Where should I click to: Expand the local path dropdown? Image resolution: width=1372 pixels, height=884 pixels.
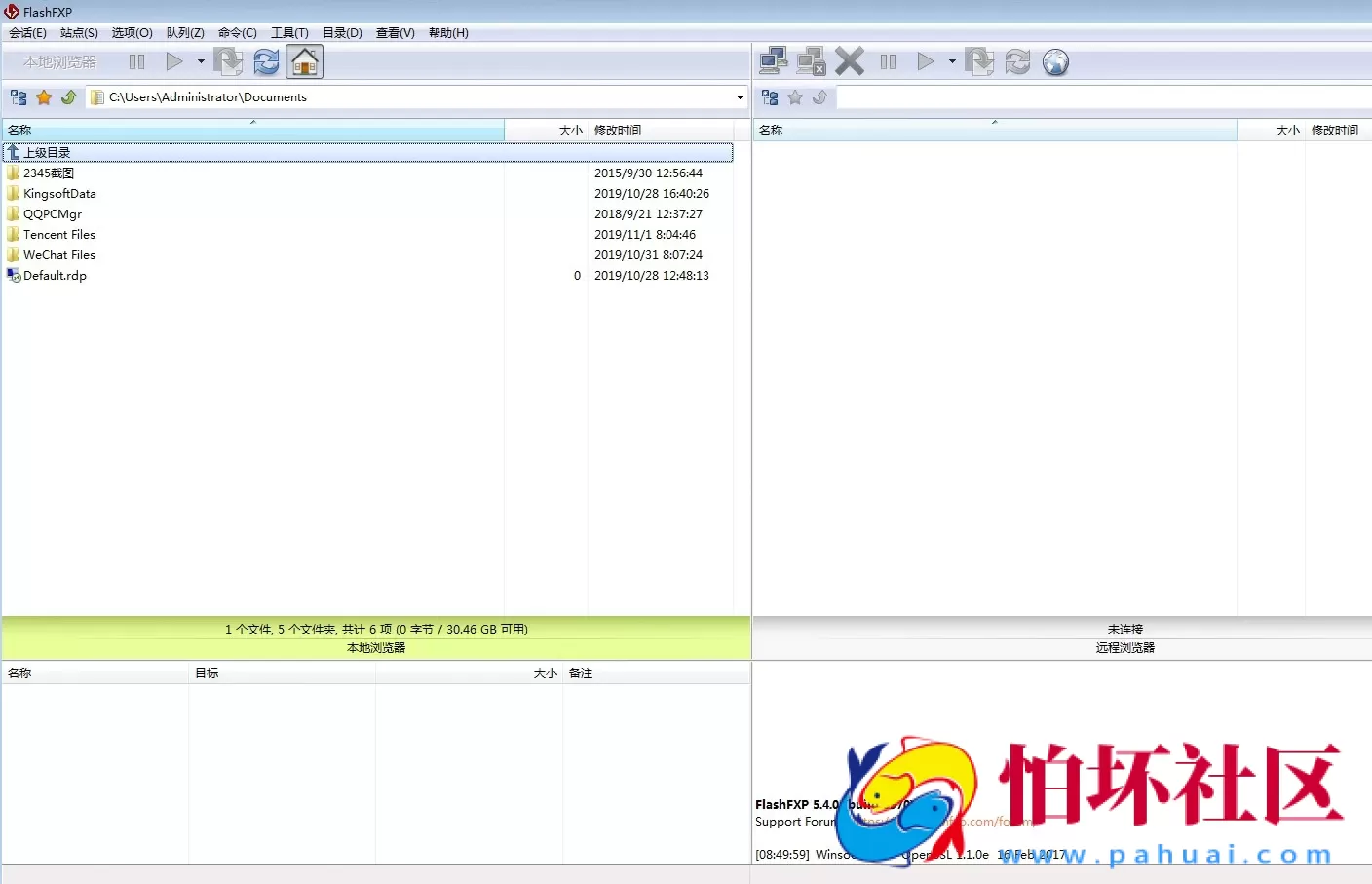click(x=740, y=97)
